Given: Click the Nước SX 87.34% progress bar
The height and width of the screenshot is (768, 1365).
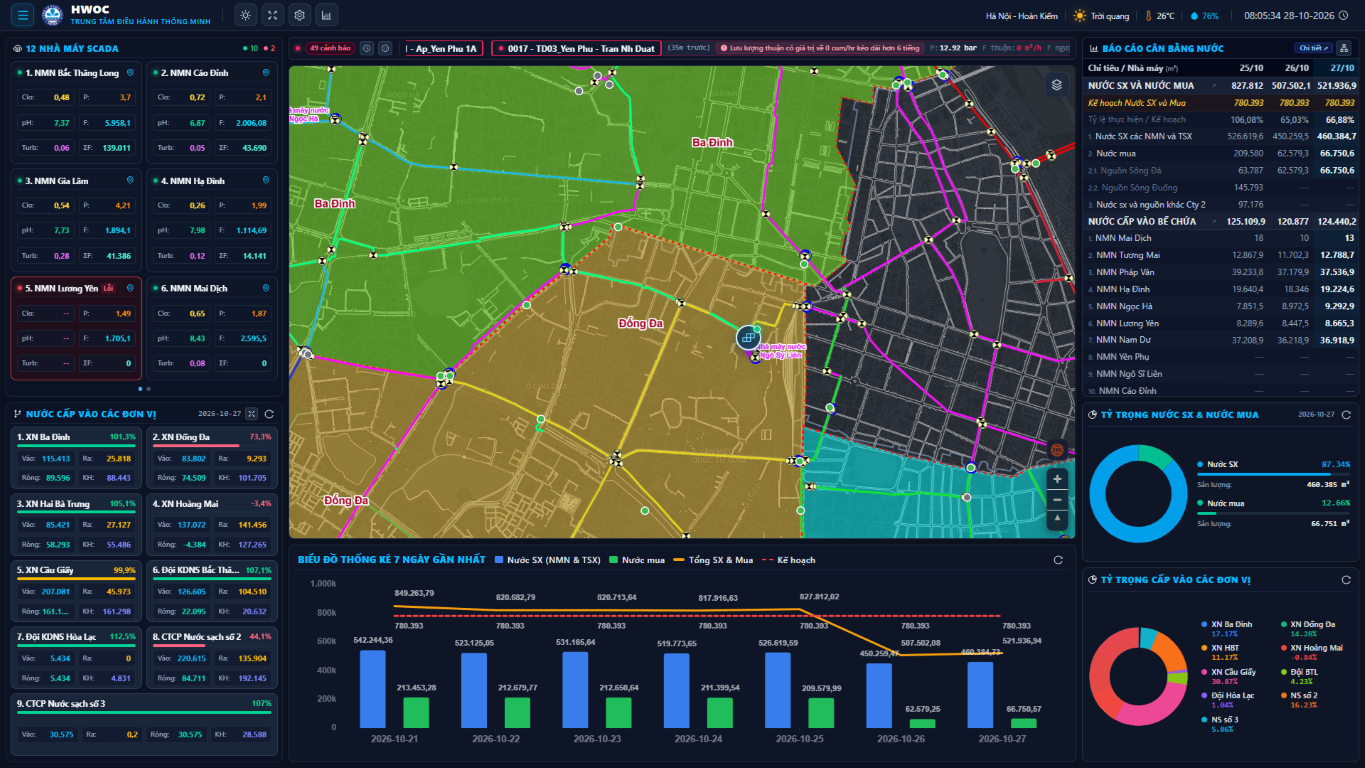Looking at the screenshot, I should pos(1273,475).
